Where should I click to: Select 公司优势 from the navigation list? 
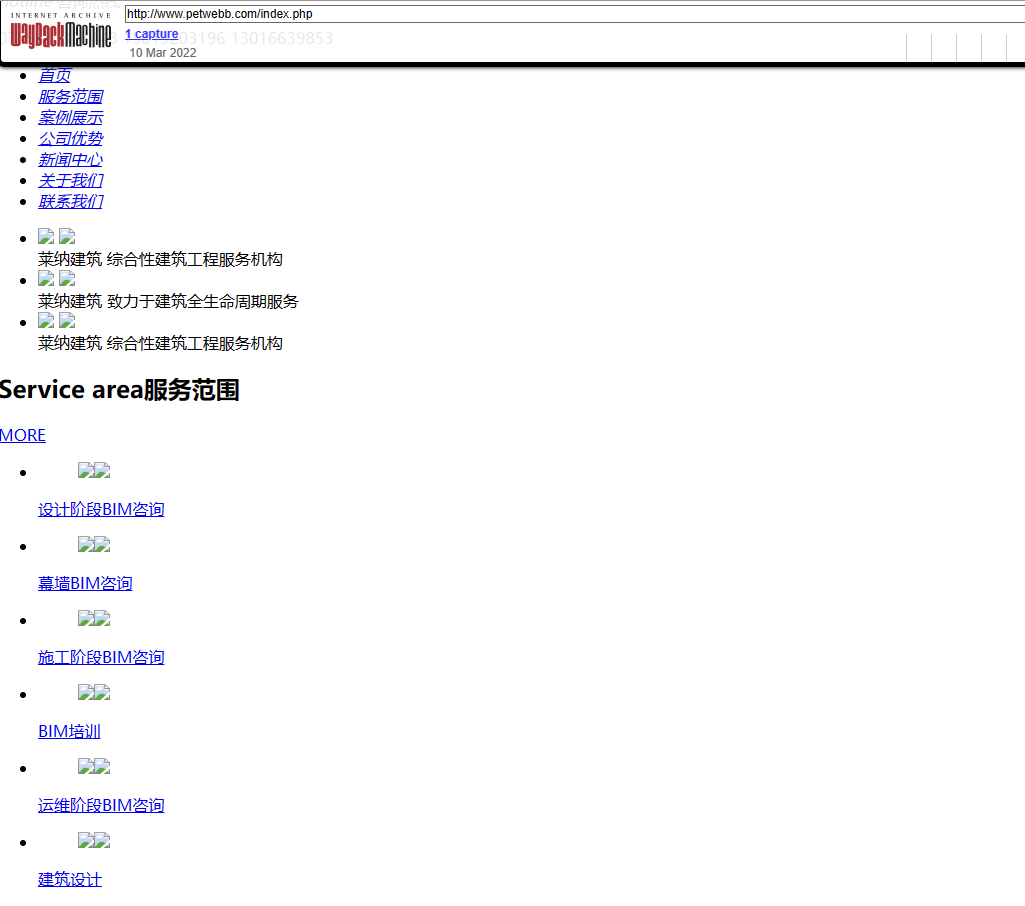coord(70,139)
